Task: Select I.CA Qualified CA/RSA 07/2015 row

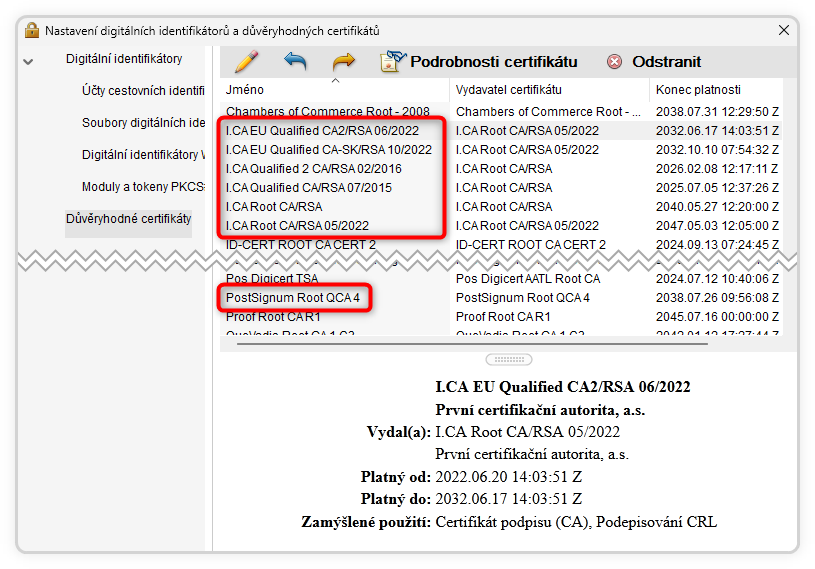Action: point(502,188)
